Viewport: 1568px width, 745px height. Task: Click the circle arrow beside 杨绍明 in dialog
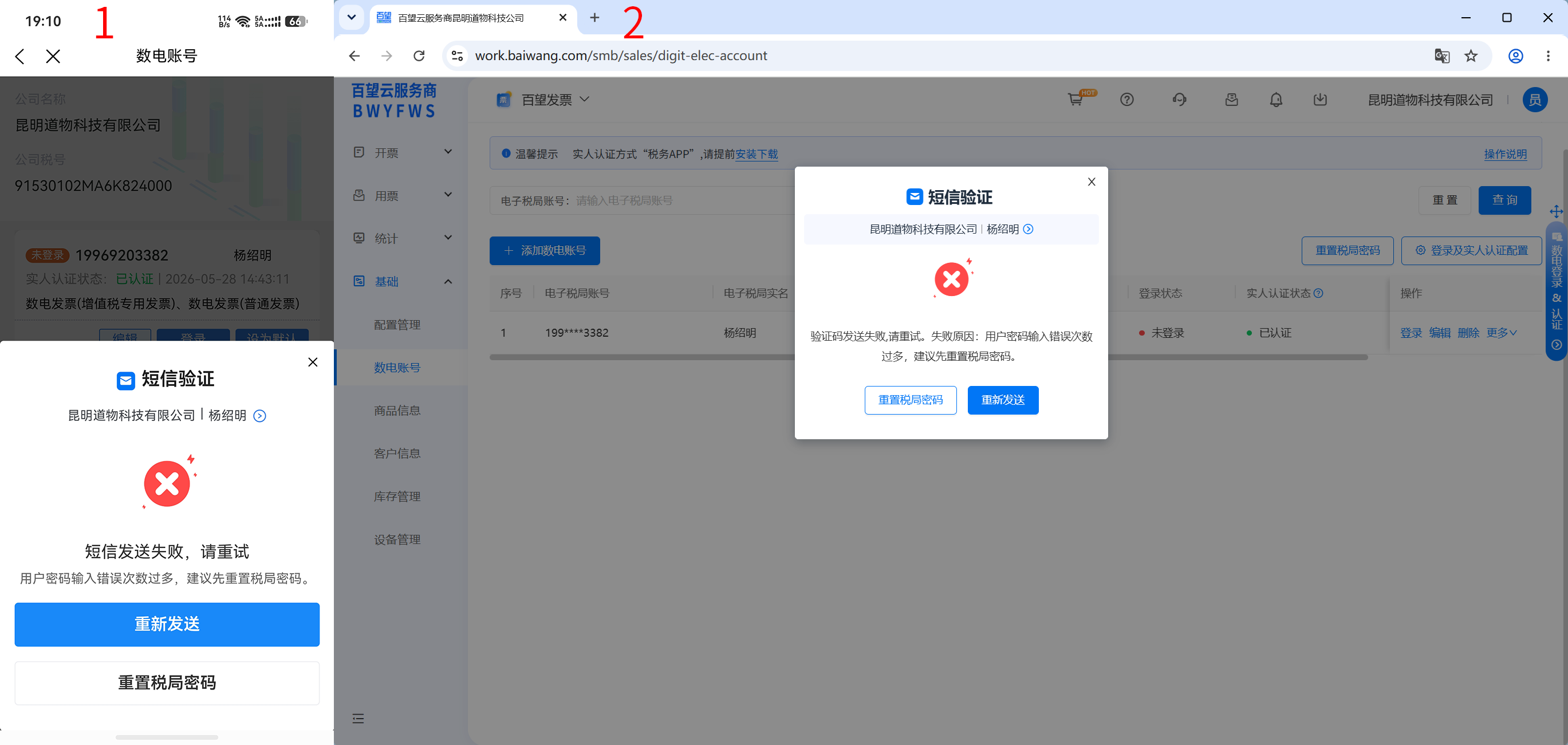(1028, 229)
